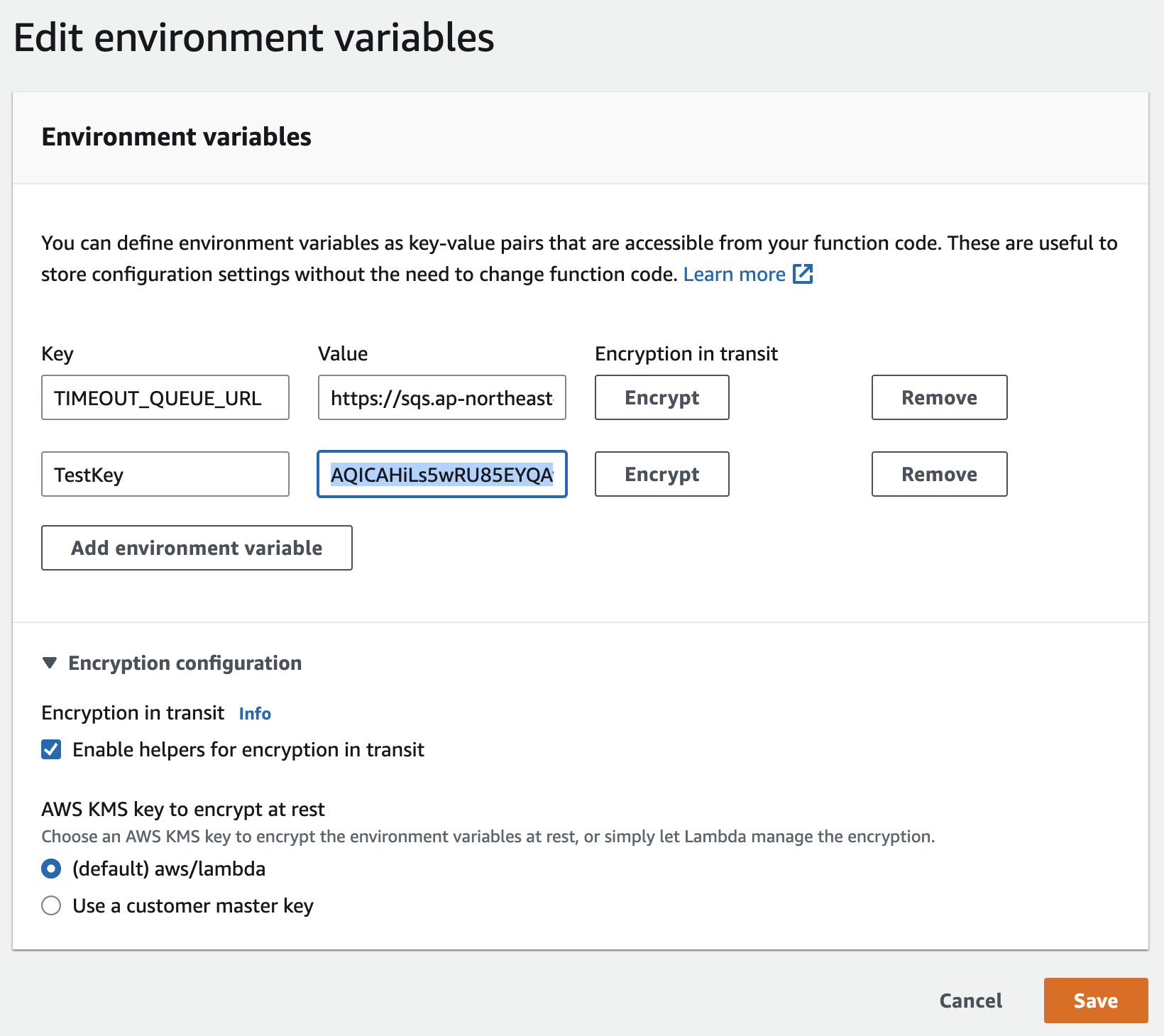Choose Use a customer master key
The width and height of the screenshot is (1164, 1036).
tap(51, 905)
